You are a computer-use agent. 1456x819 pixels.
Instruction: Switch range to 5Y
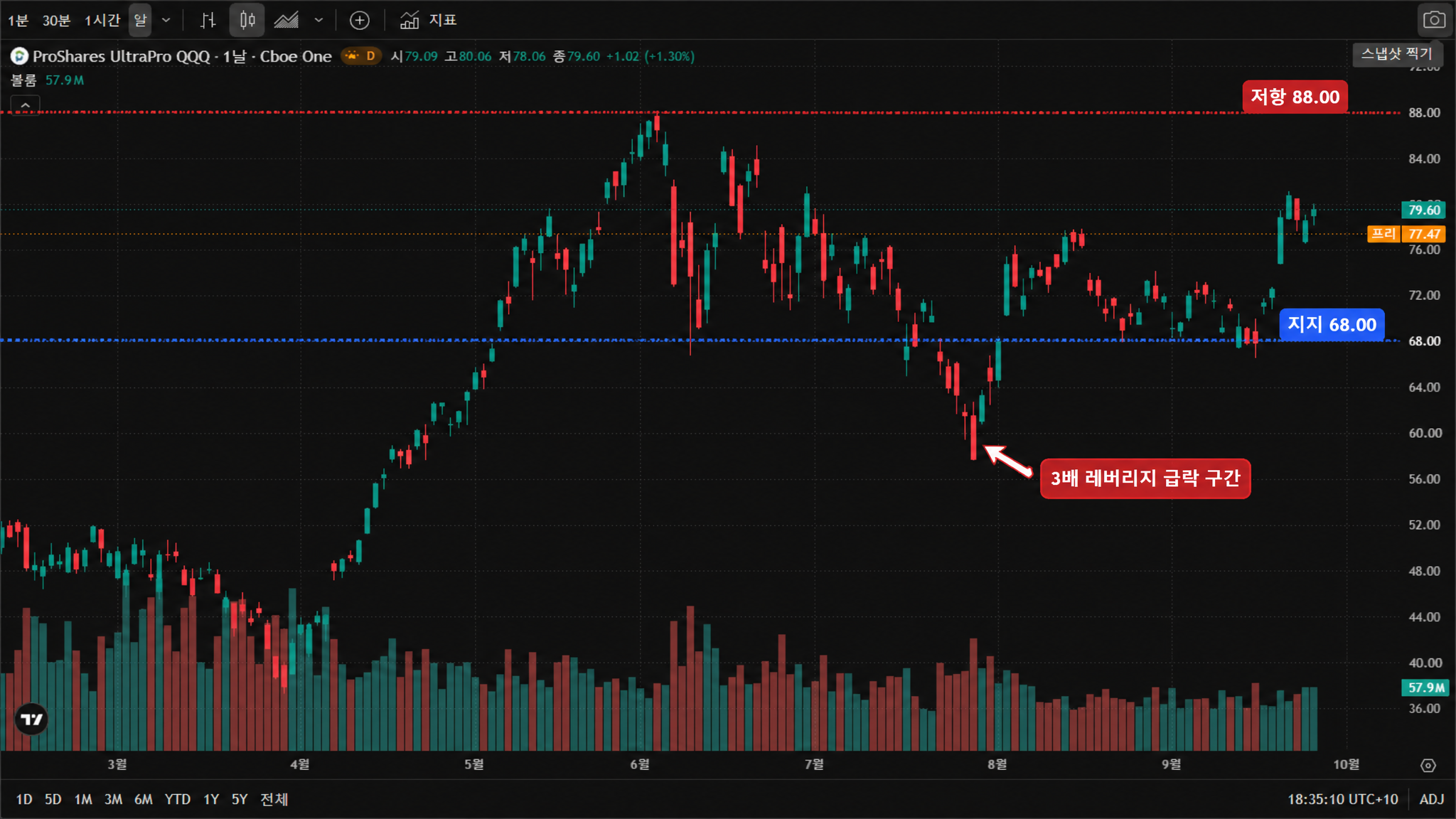point(240,799)
